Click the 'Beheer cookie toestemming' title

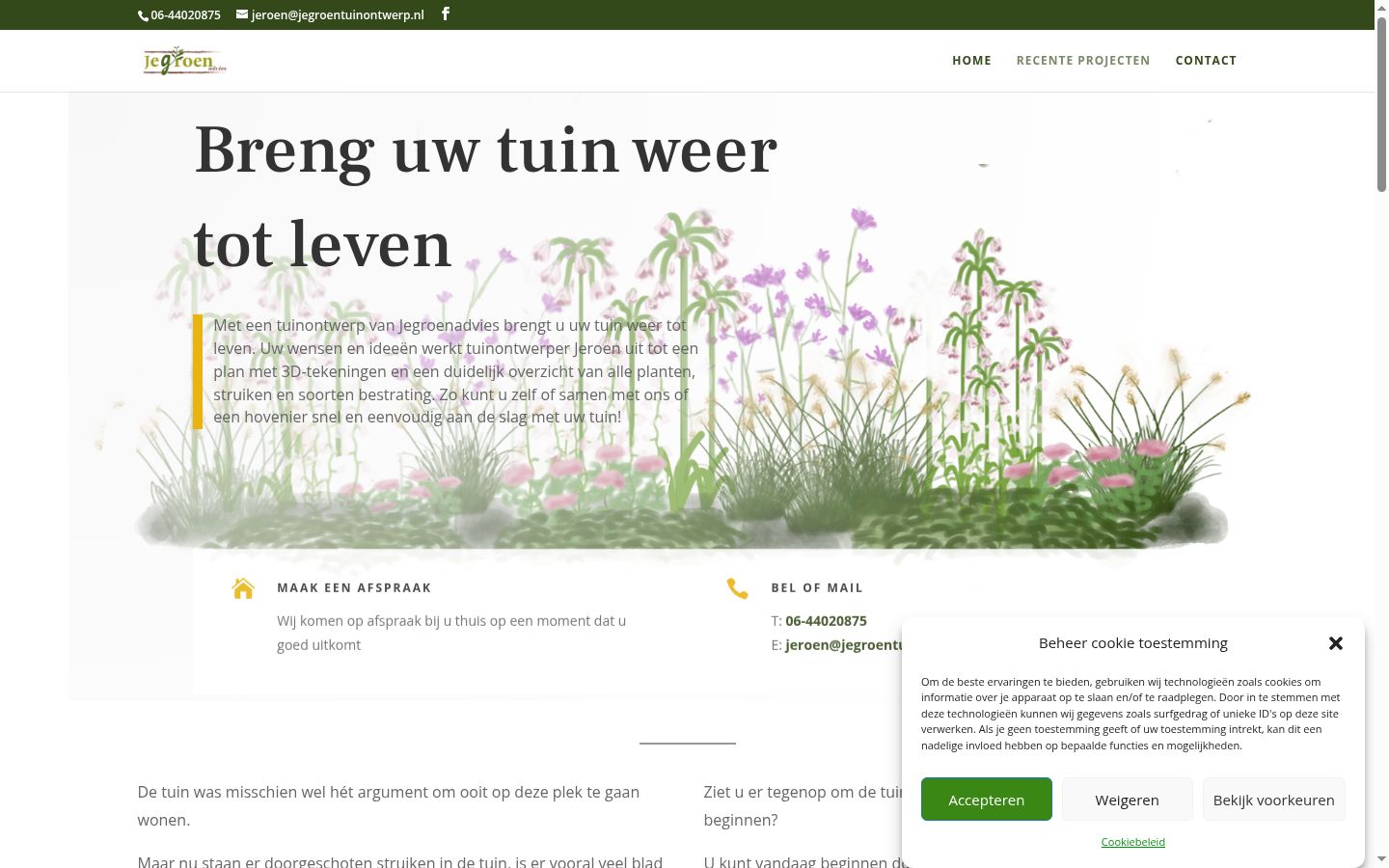[x=1133, y=643]
